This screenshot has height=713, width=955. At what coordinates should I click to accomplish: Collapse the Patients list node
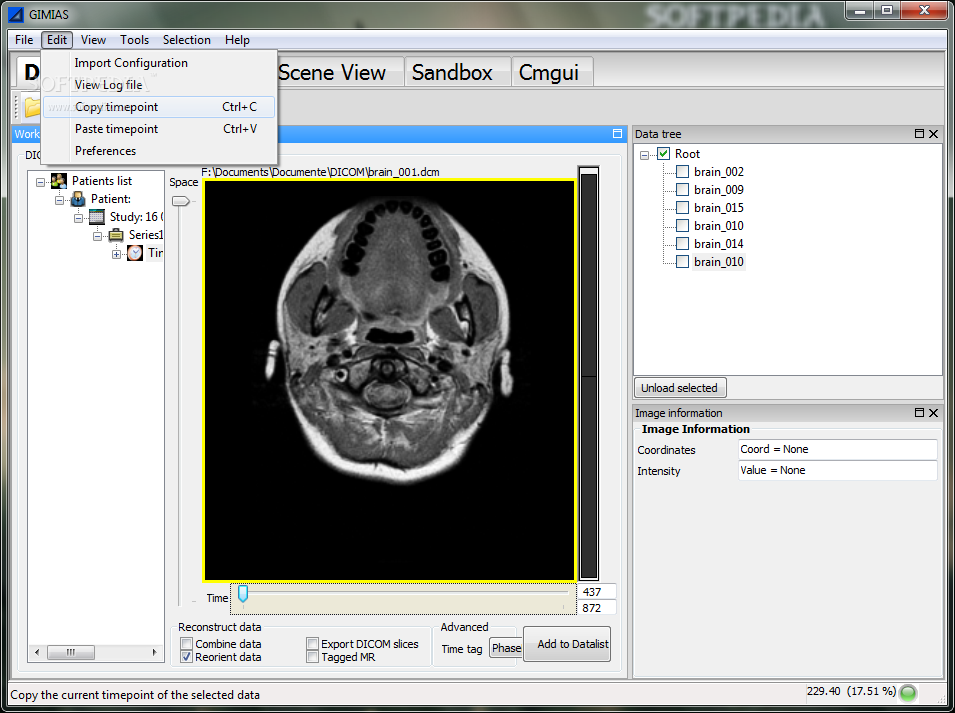coord(40,182)
